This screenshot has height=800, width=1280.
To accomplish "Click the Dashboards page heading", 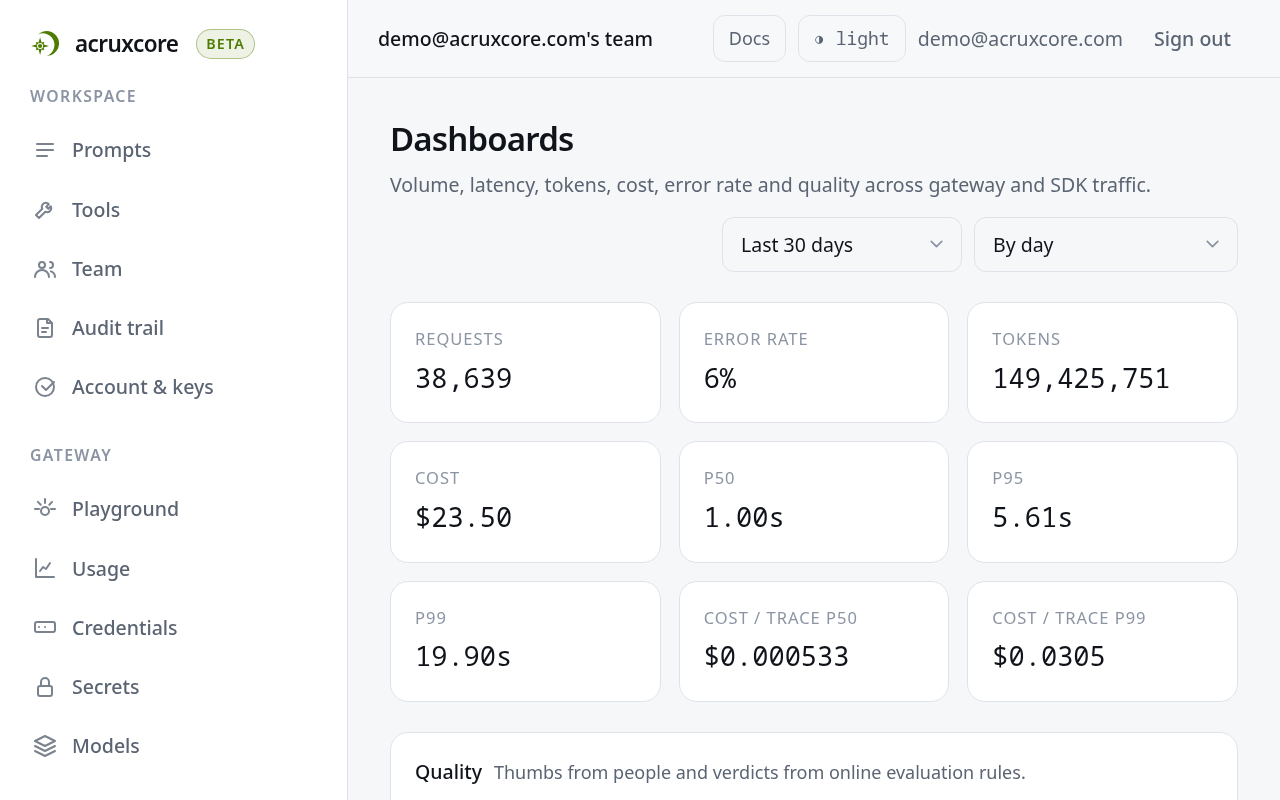I will (x=482, y=140).
